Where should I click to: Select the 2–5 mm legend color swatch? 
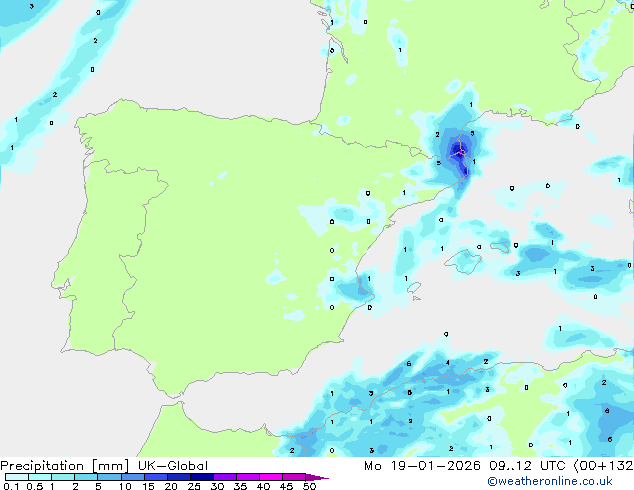[86, 477]
